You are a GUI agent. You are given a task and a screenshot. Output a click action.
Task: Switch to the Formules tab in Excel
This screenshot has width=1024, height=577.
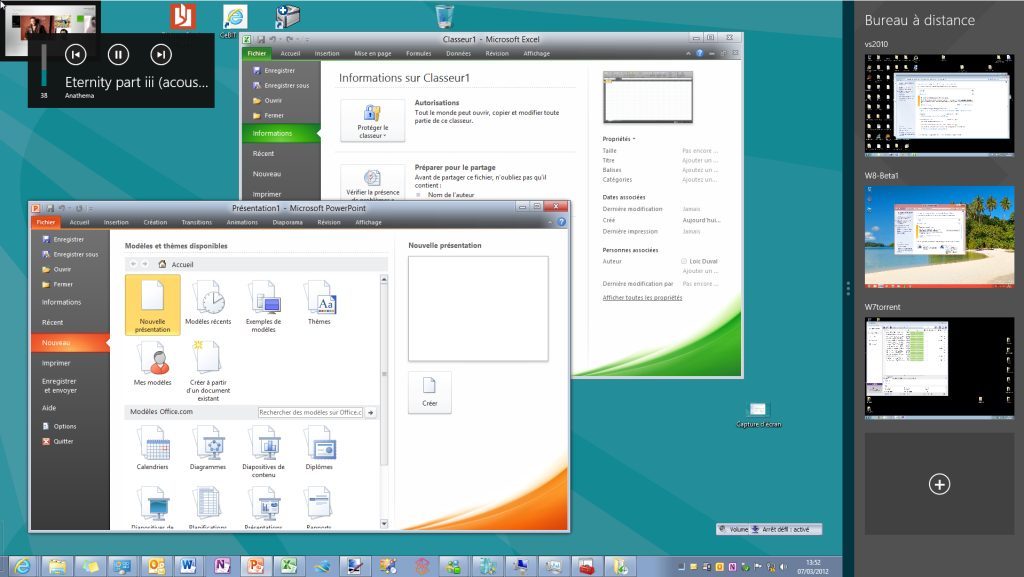(x=418, y=54)
